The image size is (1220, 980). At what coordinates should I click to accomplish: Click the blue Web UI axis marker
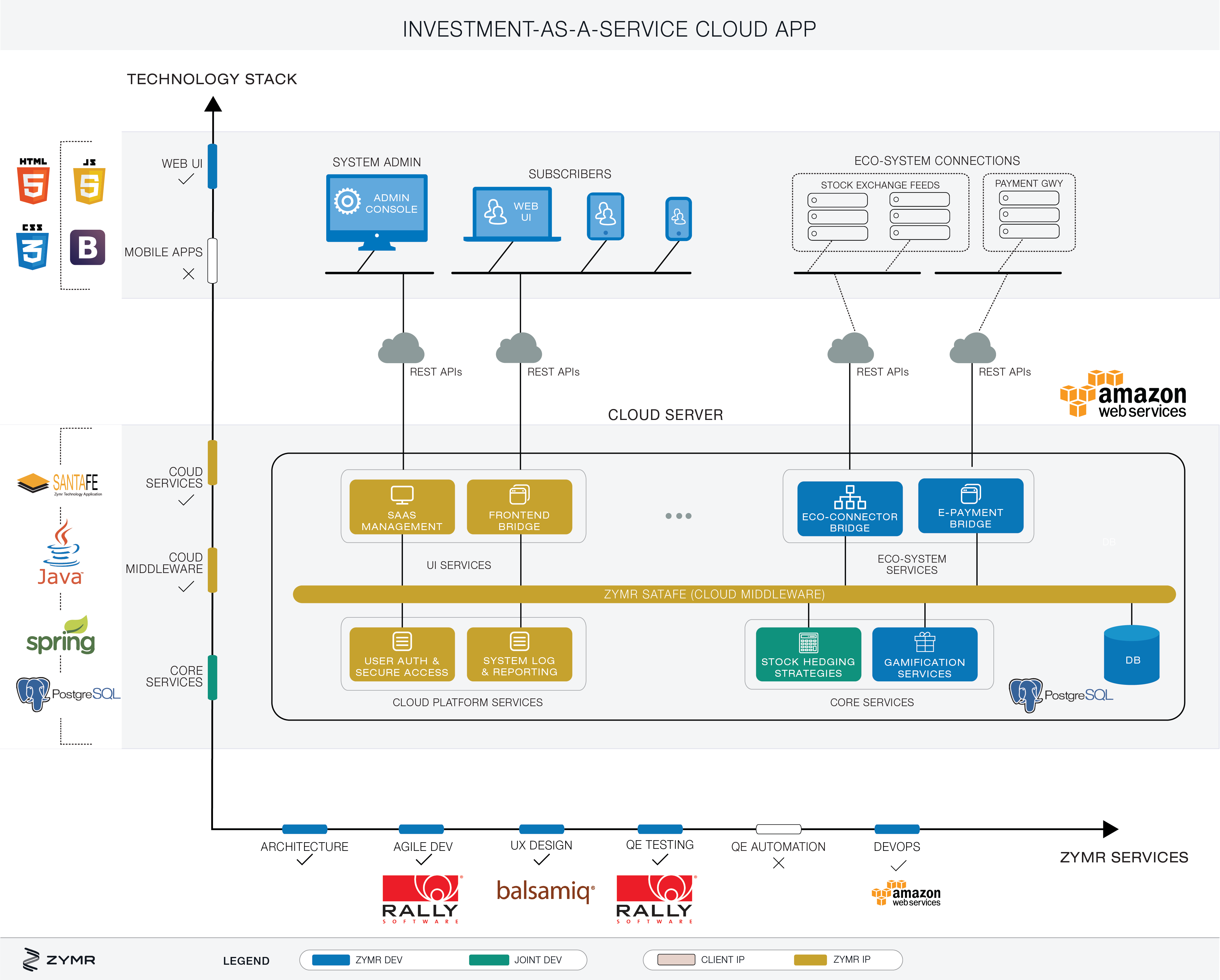point(213,166)
